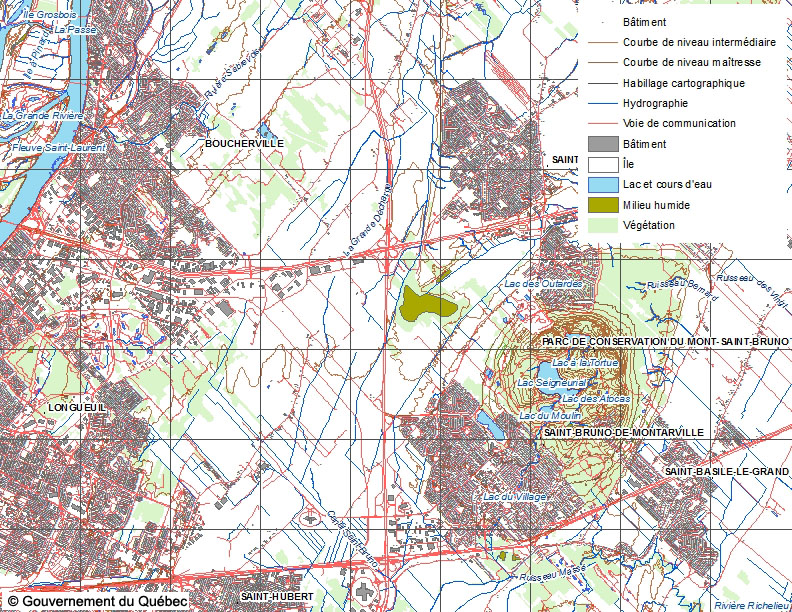Click the LONGUEUIL city label

pos(77,407)
